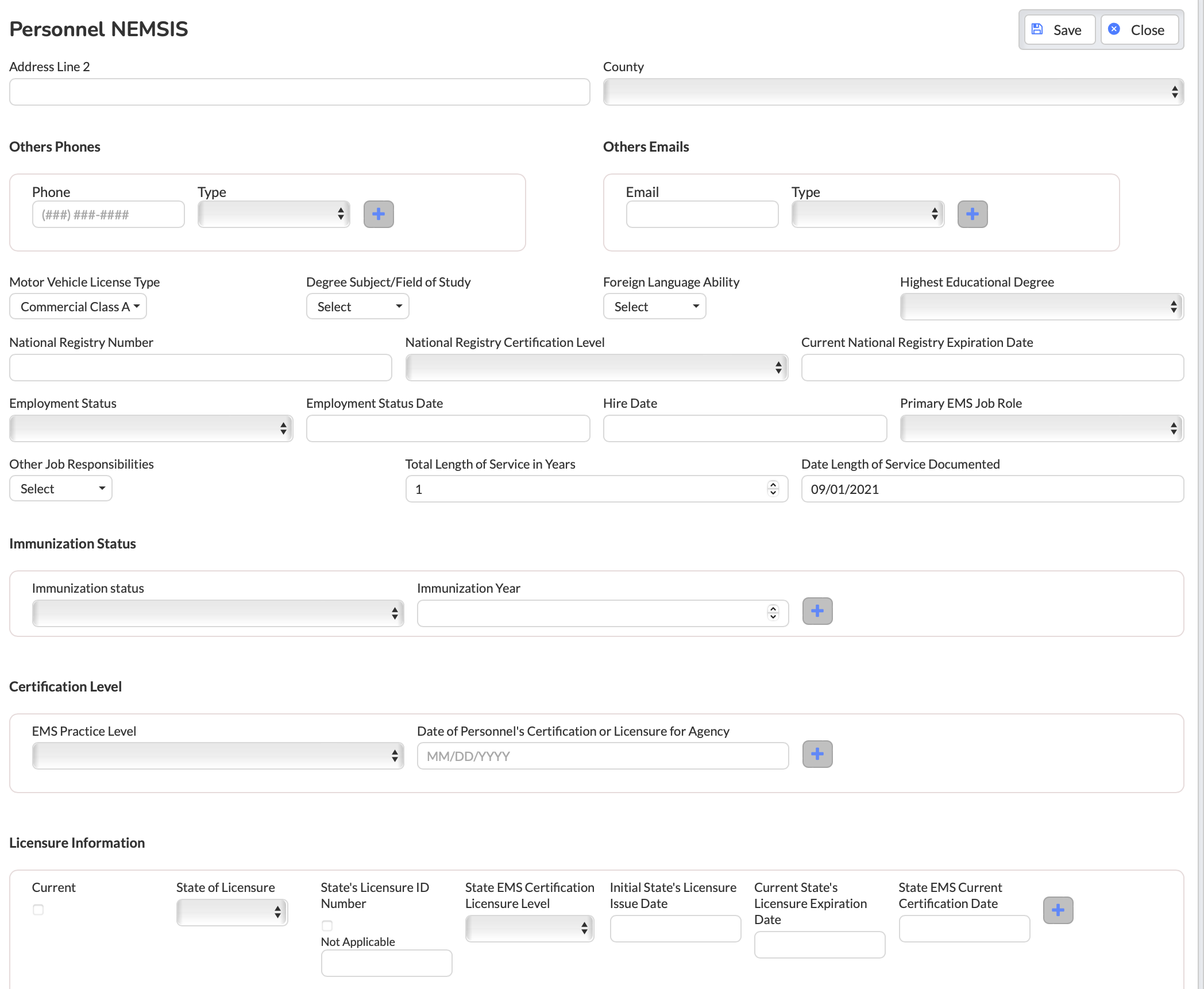The height and width of the screenshot is (989, 1204).
Task: Click Current National Registry Expiration Date field
Action: click(x=993, y=368)
